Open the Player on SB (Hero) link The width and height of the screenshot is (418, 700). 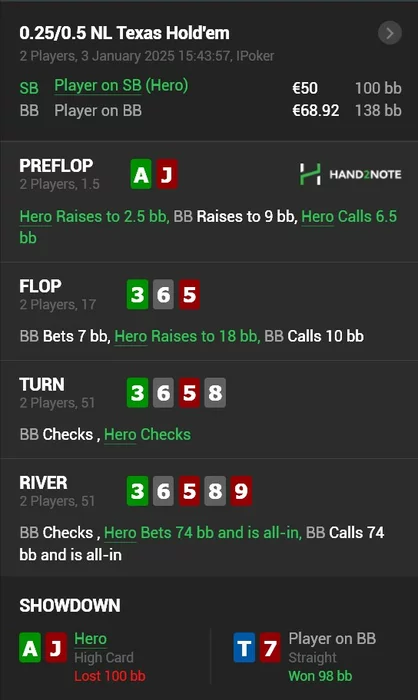[x=121, y=85]
